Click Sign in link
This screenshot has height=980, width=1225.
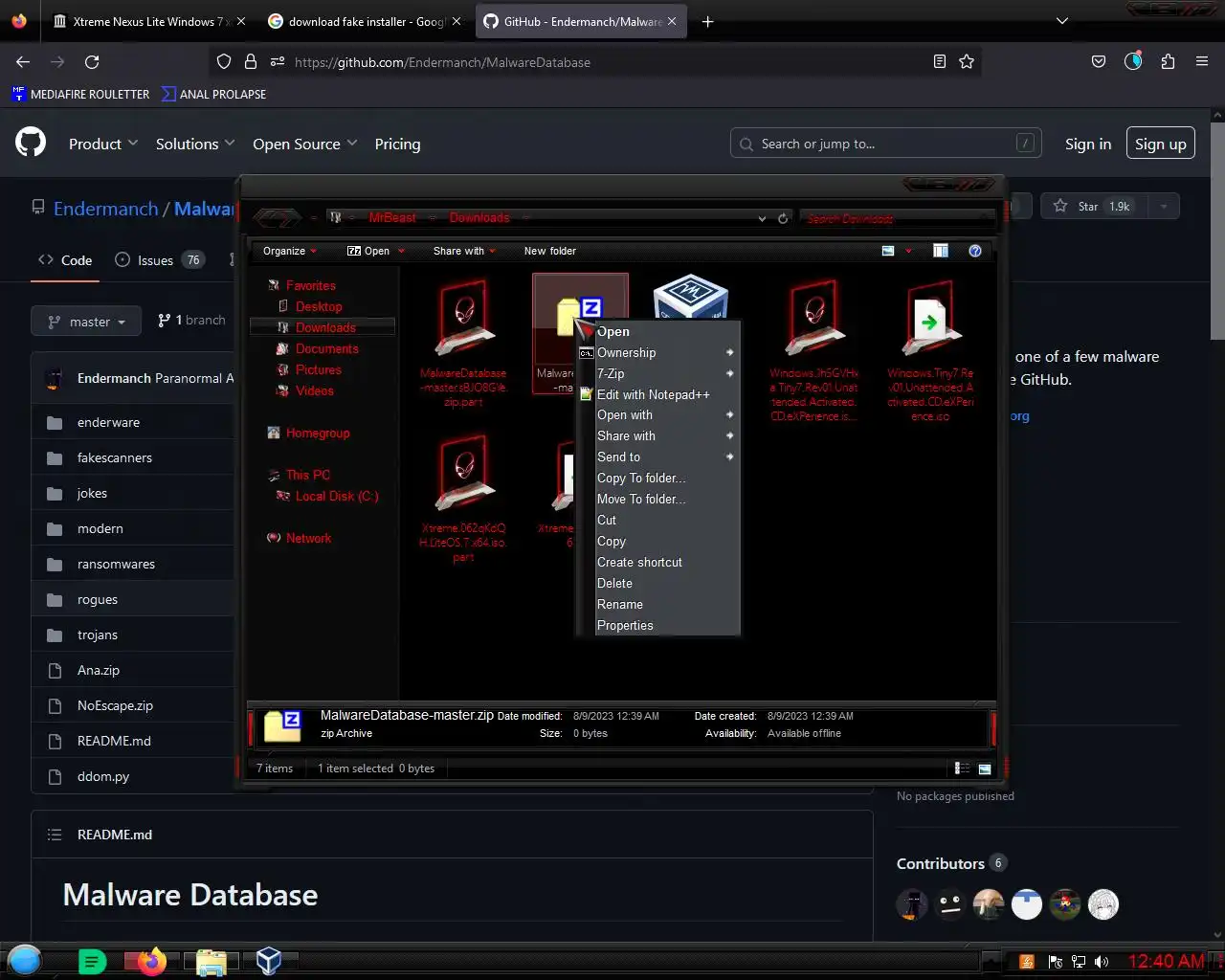click(1088, 144)
